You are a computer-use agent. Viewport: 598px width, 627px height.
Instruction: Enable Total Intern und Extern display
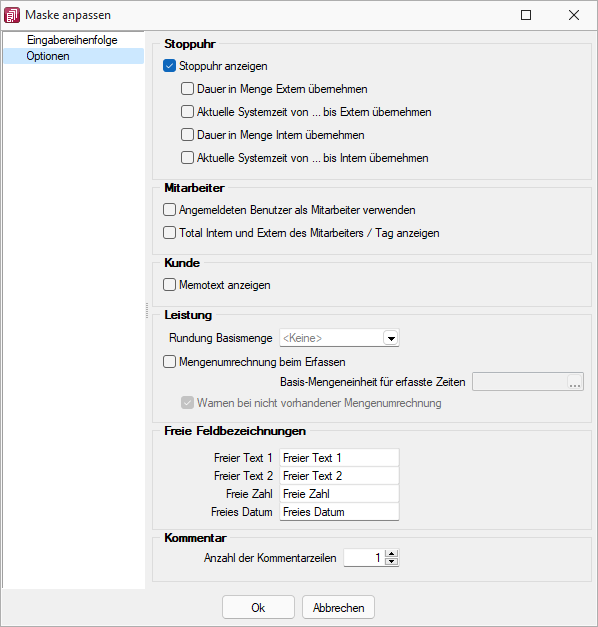click(170, 233)
